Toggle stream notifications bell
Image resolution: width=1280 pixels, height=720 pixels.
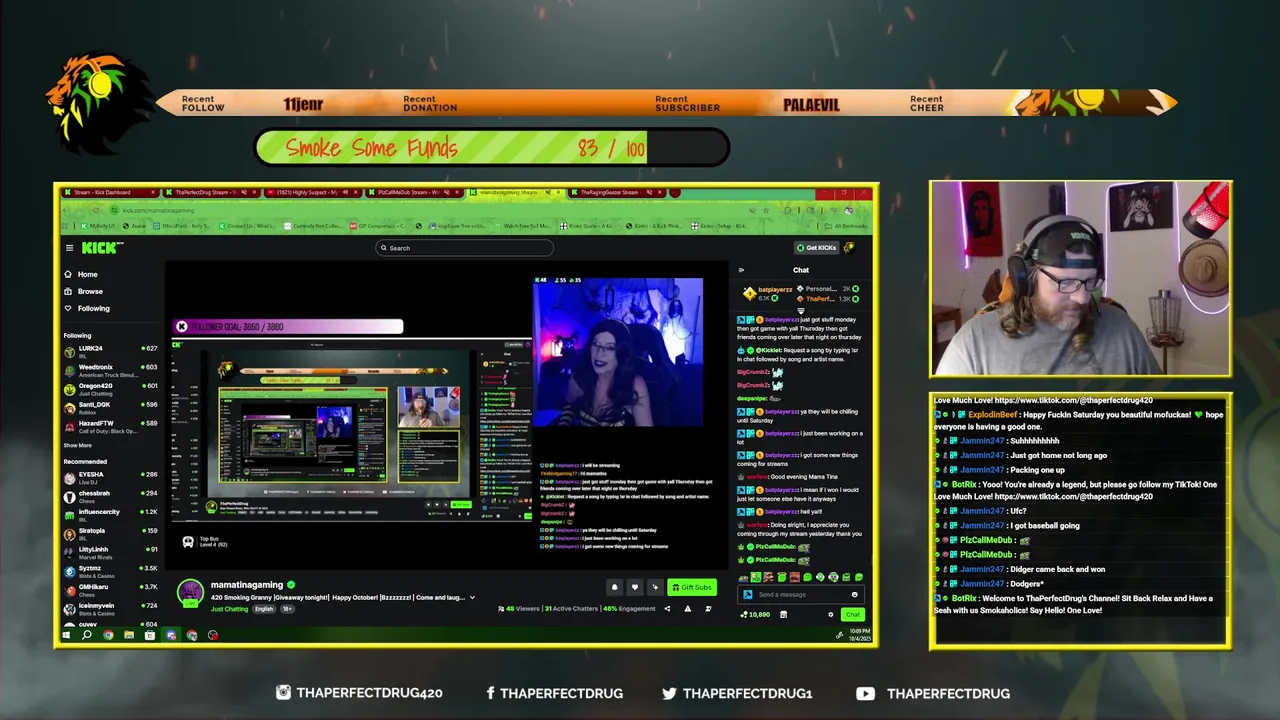point(614,587)
